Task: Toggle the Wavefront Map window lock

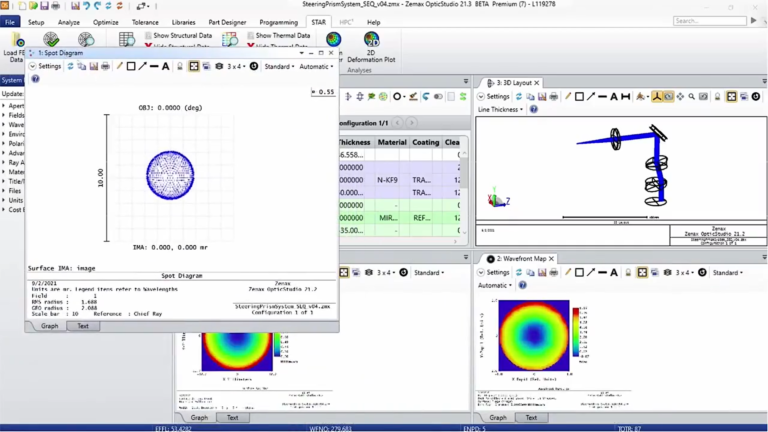Action: [628, 272]
